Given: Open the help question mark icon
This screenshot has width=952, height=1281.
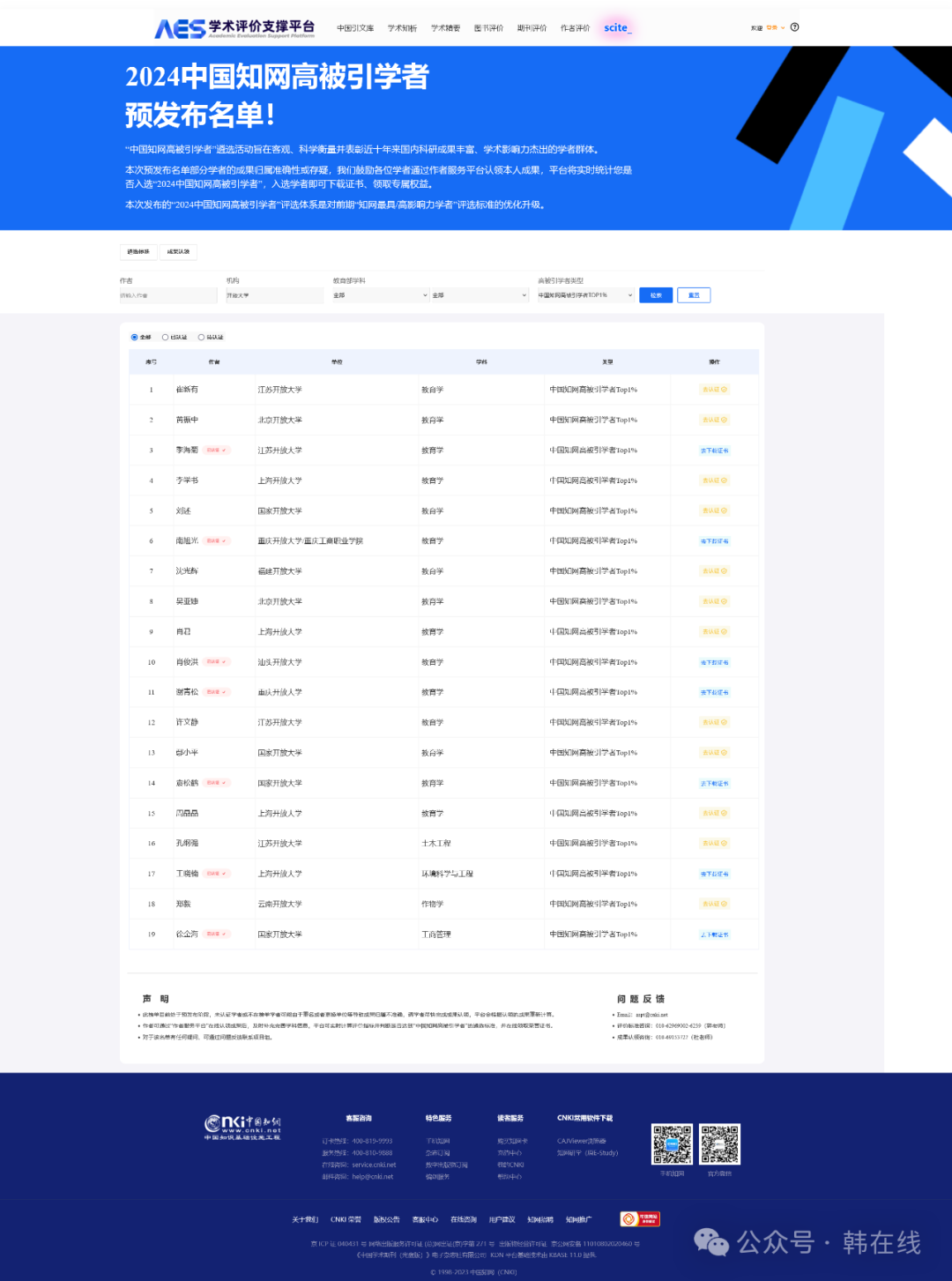Looking at the screenshot, I should [x=794, y=27].
